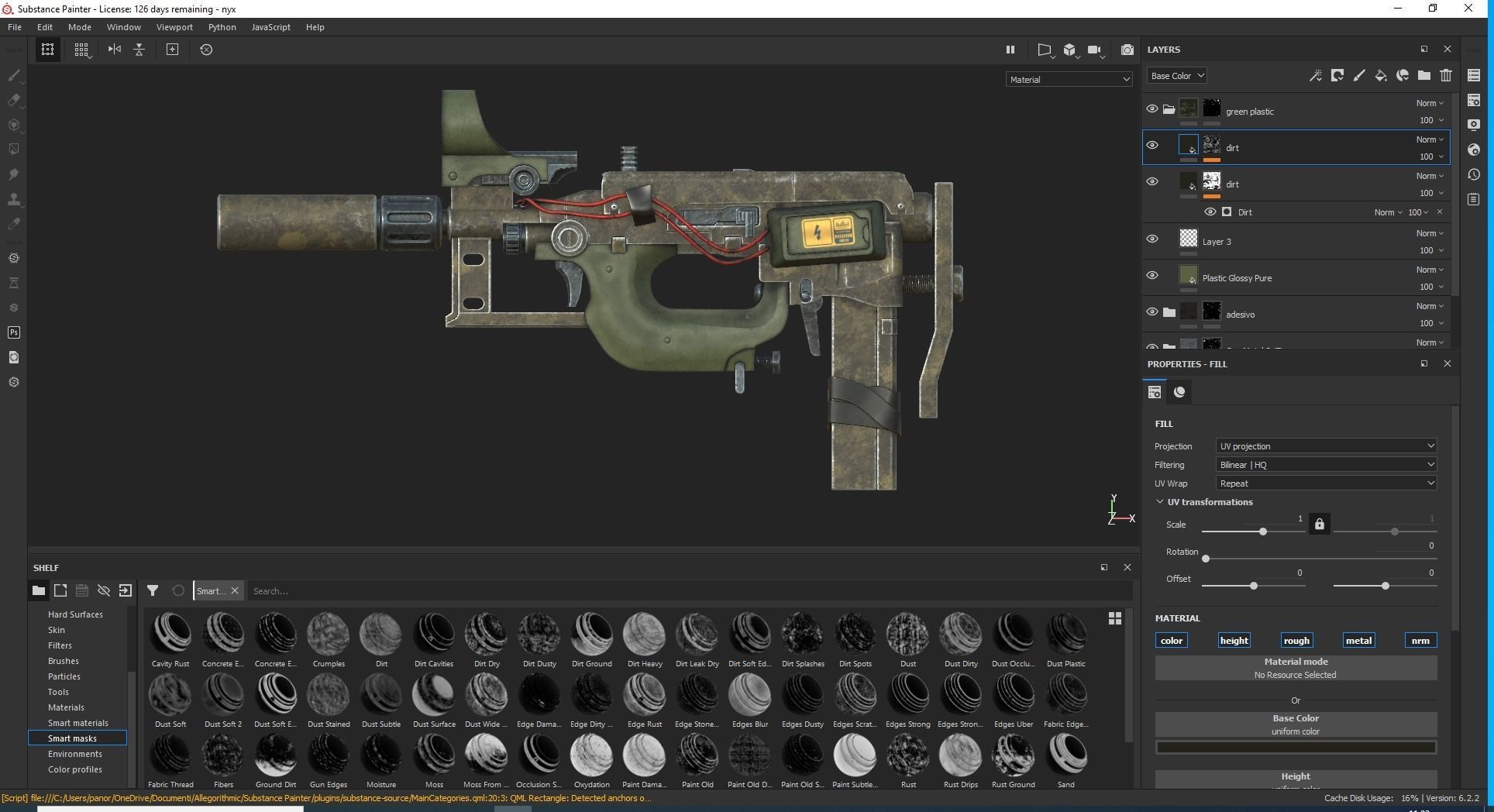
Task: Toggle the rough material channel
Action: [1296, 640]
